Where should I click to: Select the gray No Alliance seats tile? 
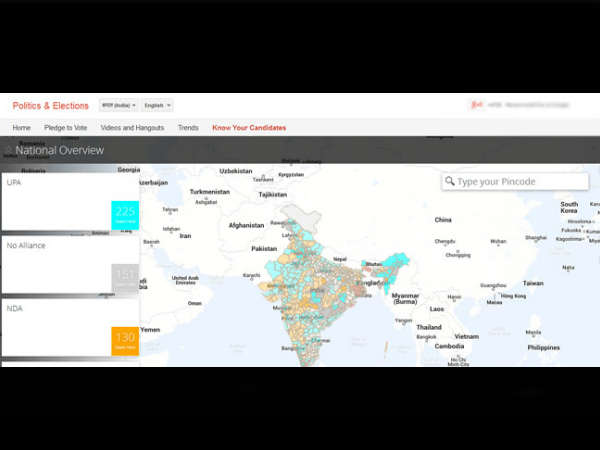(124, 278)
